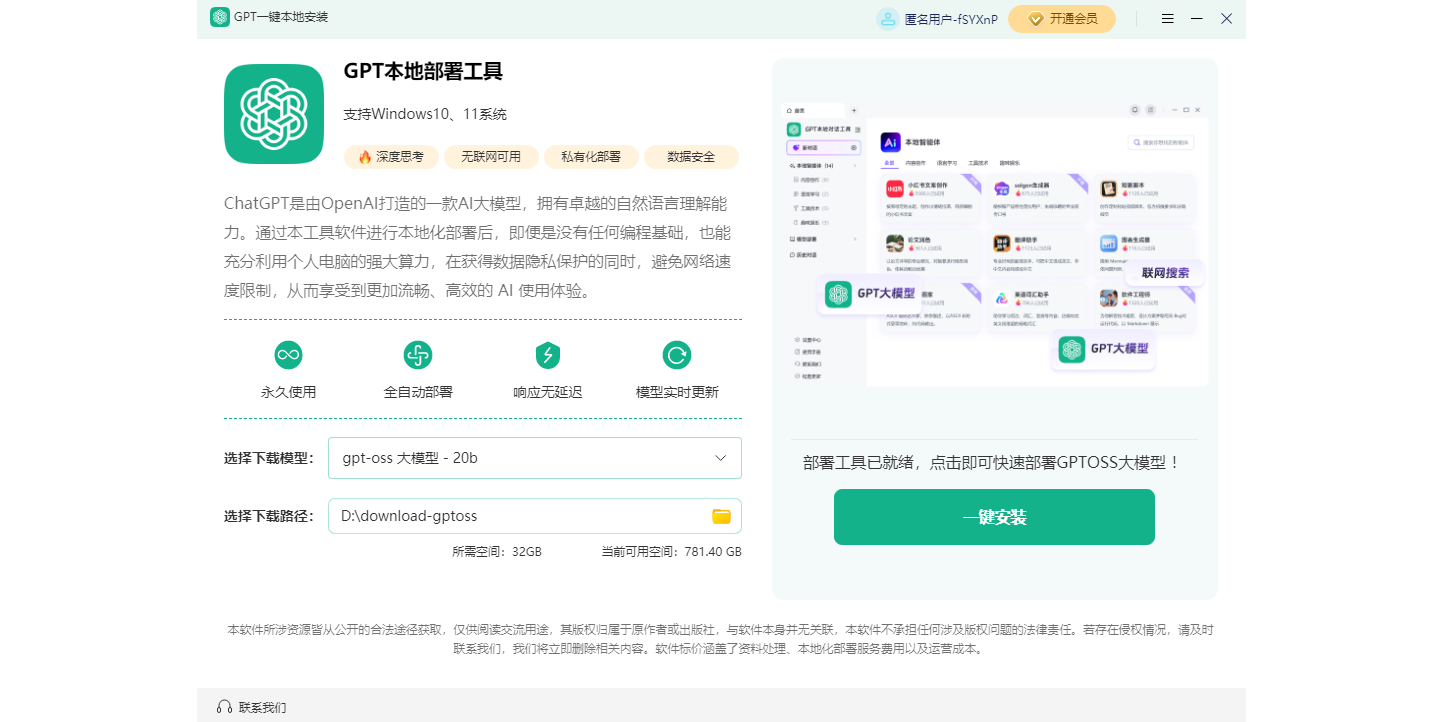Select the 深度思考 tag with fire icon
This screenshot has height=722, width=1444.
[x=390, y=156]
